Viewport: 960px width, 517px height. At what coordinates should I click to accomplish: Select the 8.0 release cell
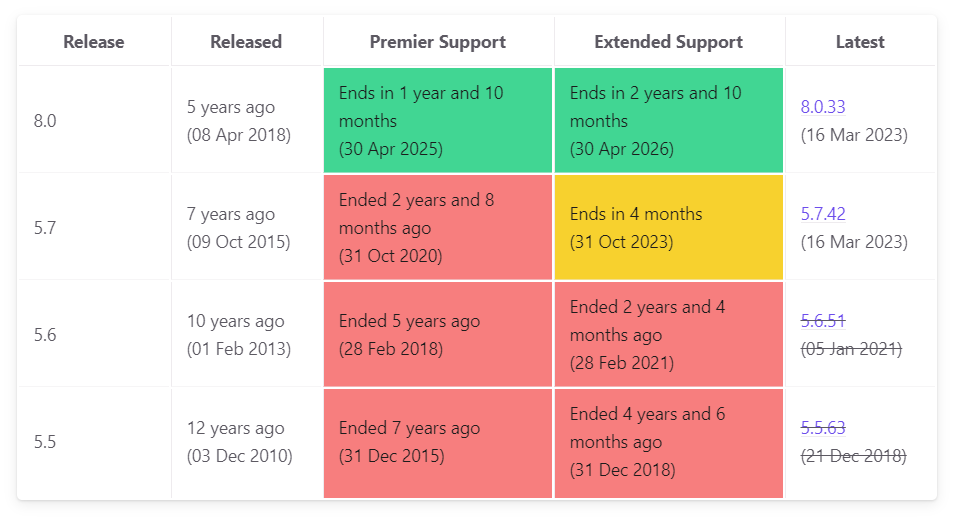pyautogui.click(x=94, y=121)
